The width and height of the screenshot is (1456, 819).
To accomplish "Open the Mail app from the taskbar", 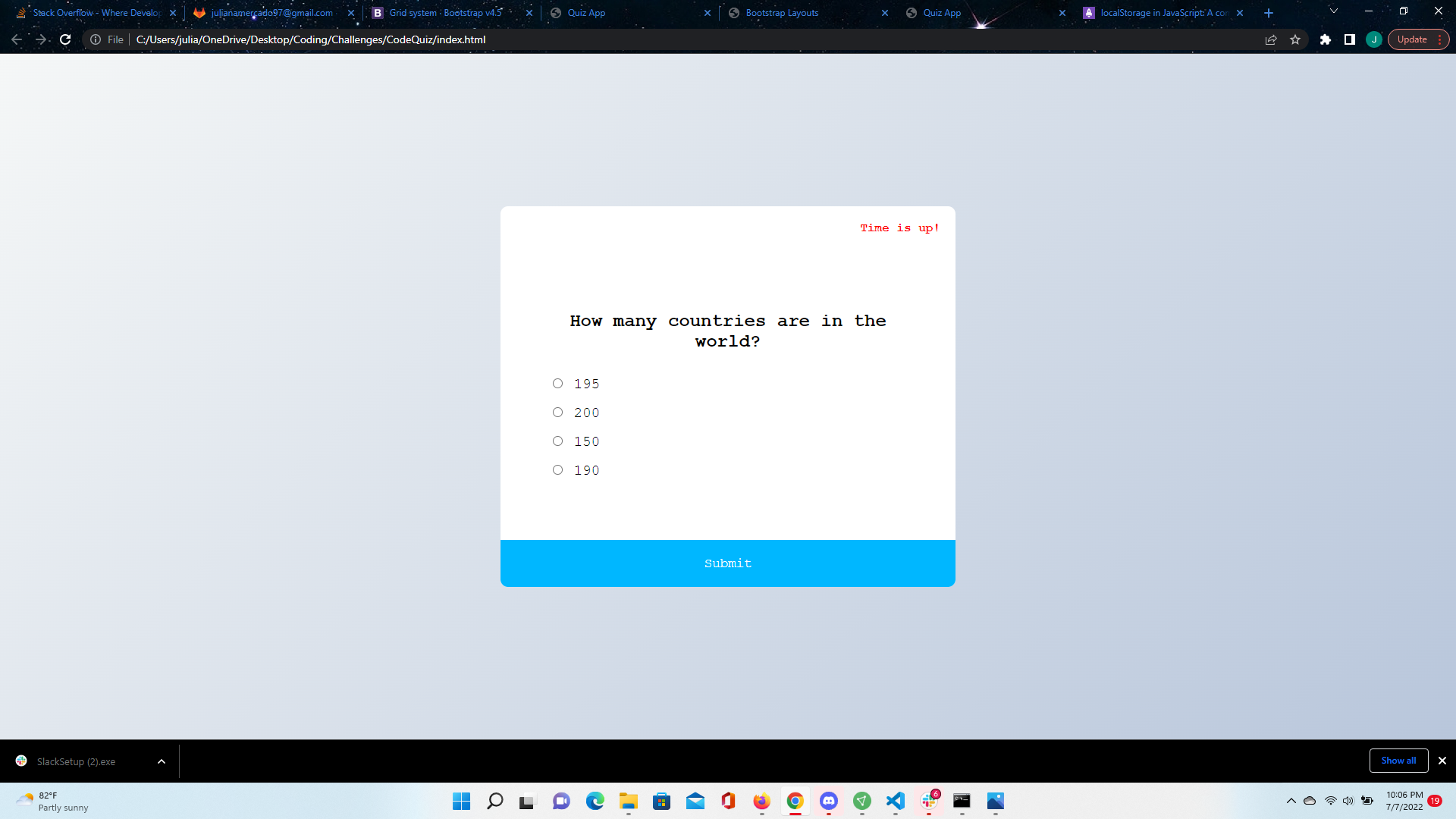I will coord(695,802).
